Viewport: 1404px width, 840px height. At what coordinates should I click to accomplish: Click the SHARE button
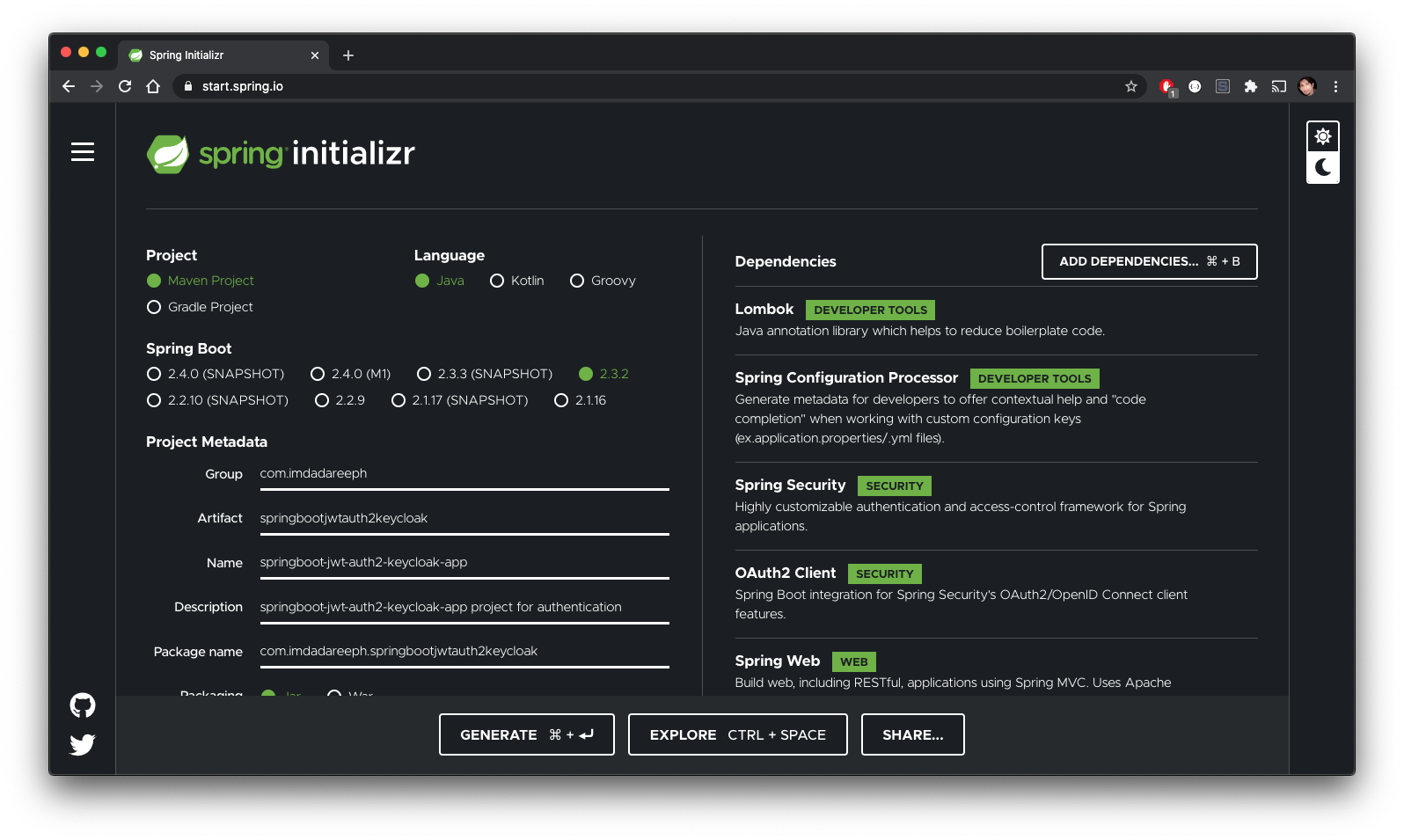(x=912, y=734)
